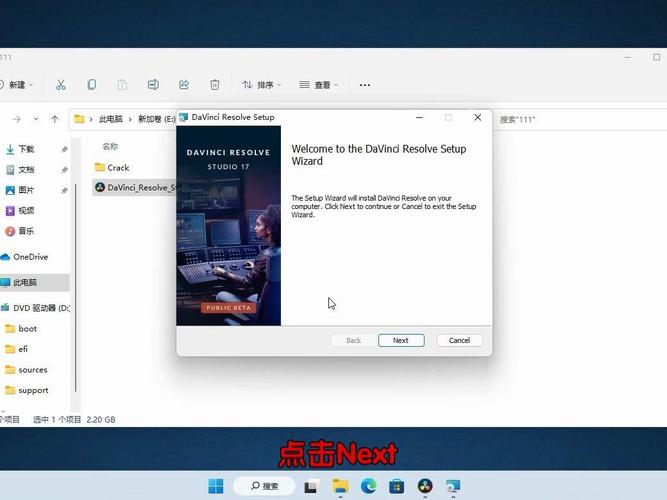Click the search box labeled 搜索"111"
The image size is (667, 500).
pos(581,120)
